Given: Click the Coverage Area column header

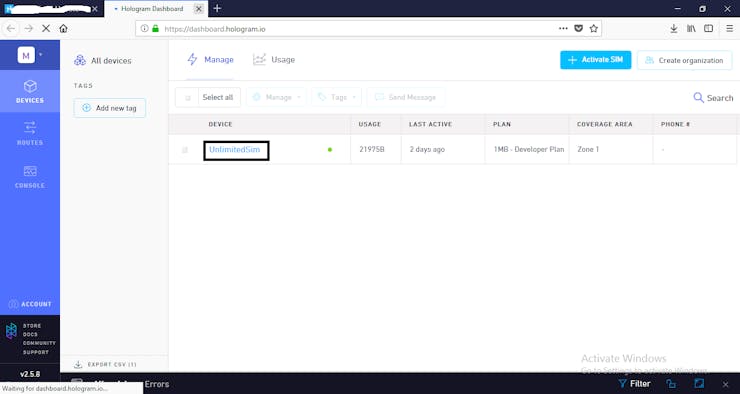Looking at the screenshot, I should tap(605, 124).
